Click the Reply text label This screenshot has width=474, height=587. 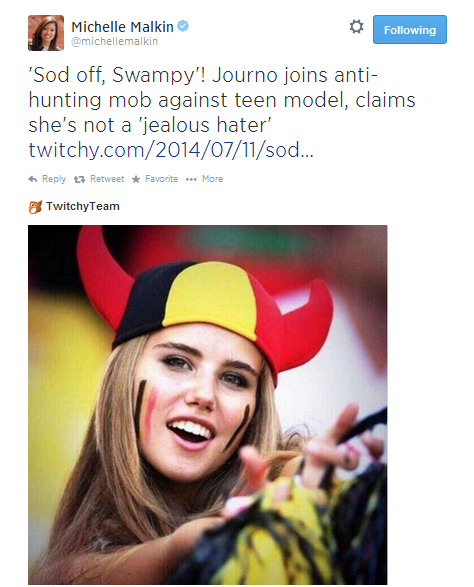coord(54,179)
